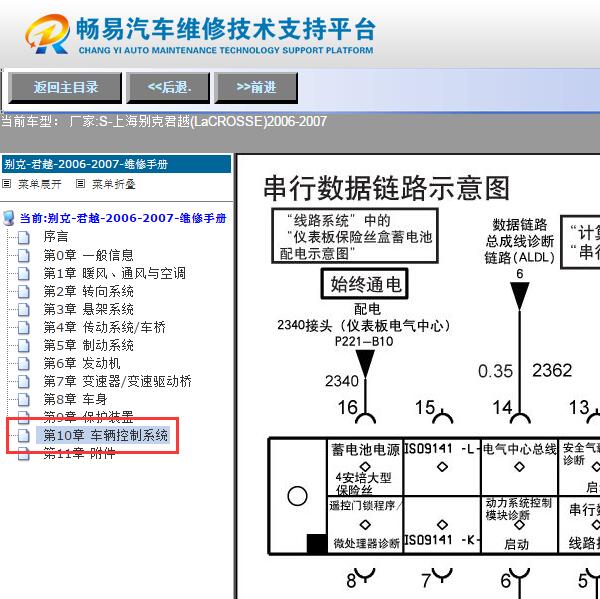Click page icon next to 第8章
The image size is (600, 599).
24,400
